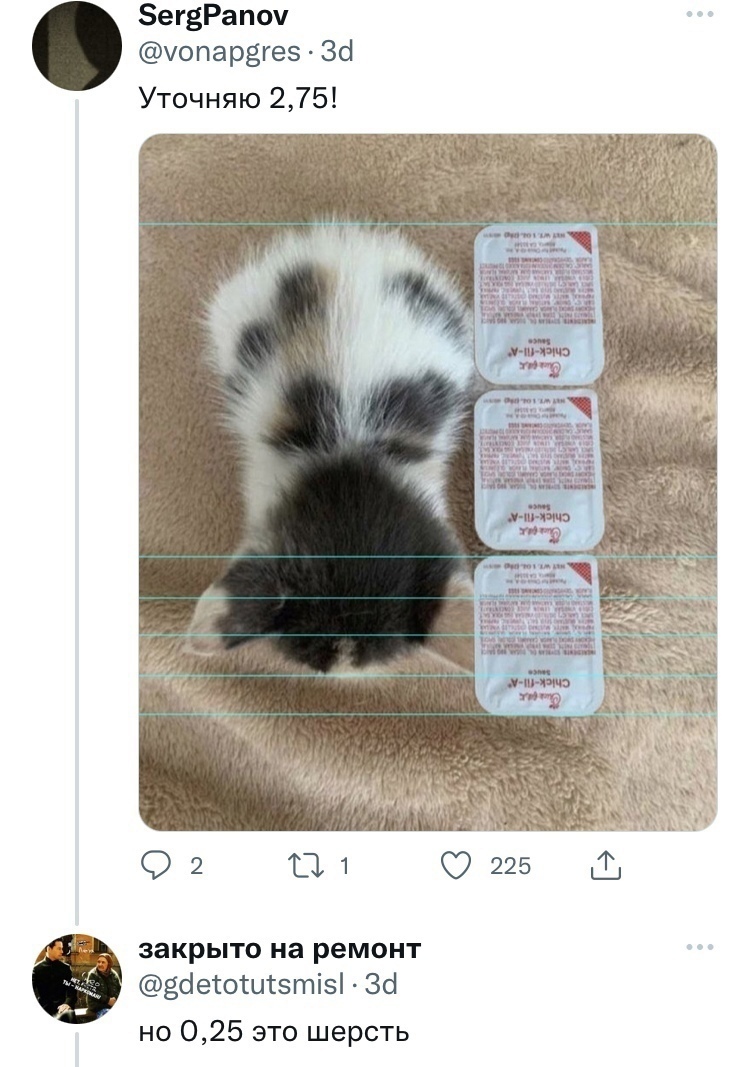Open more options on the reply tweet
The image size is (750, 1067).
700,947
